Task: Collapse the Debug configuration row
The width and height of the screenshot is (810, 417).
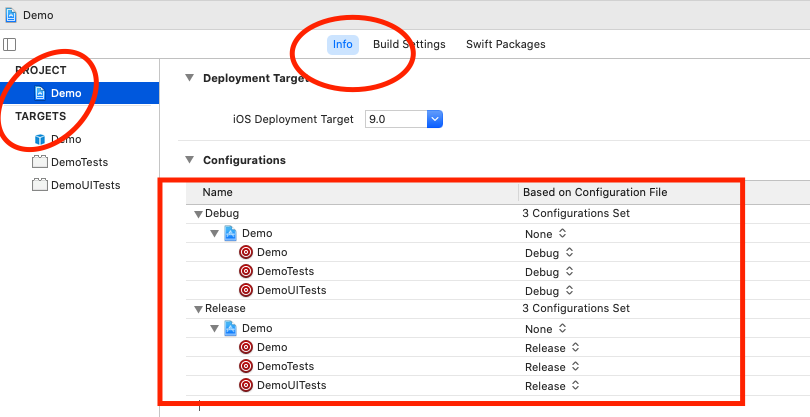Action: point(198,214)
